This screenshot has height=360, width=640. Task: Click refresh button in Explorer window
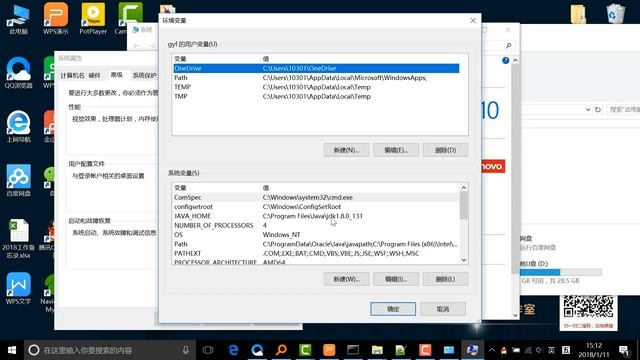tap(598, 109)
